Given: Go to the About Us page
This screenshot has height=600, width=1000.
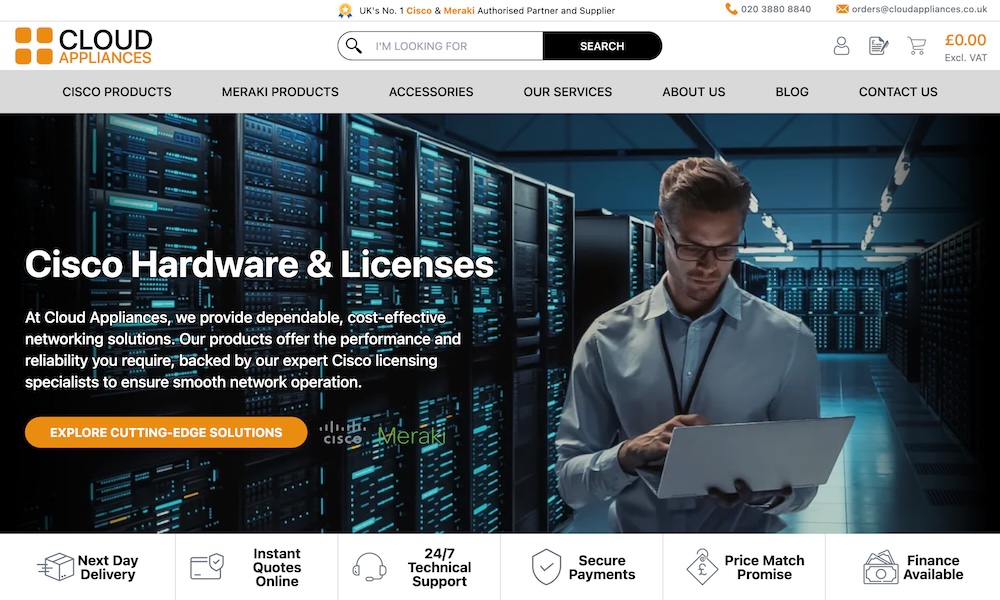Looking at the screenshot, I should pyautogui.click(x=694, y=92).
